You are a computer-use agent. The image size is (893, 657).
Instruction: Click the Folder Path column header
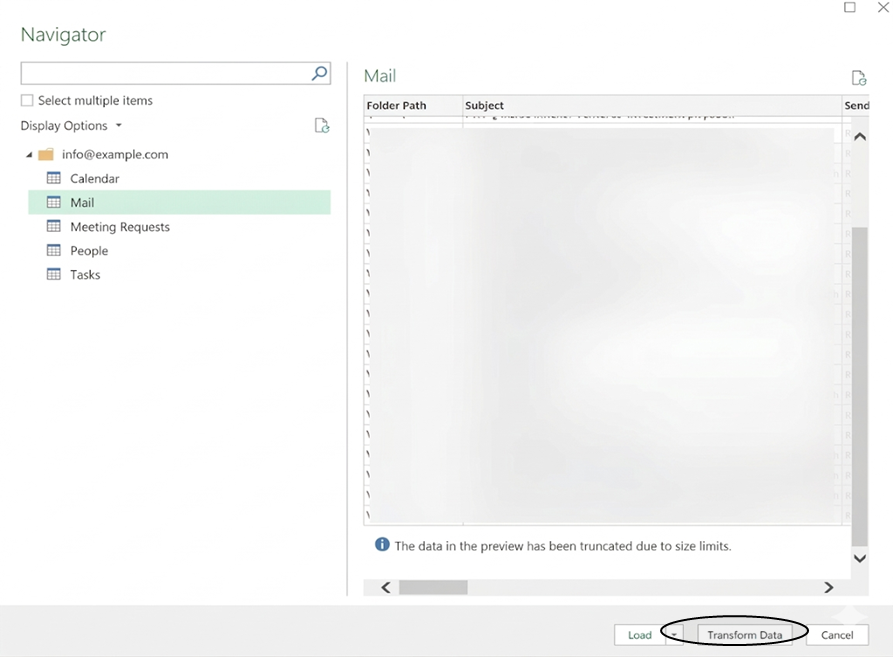pyautogui.click(x=394, y=105)
